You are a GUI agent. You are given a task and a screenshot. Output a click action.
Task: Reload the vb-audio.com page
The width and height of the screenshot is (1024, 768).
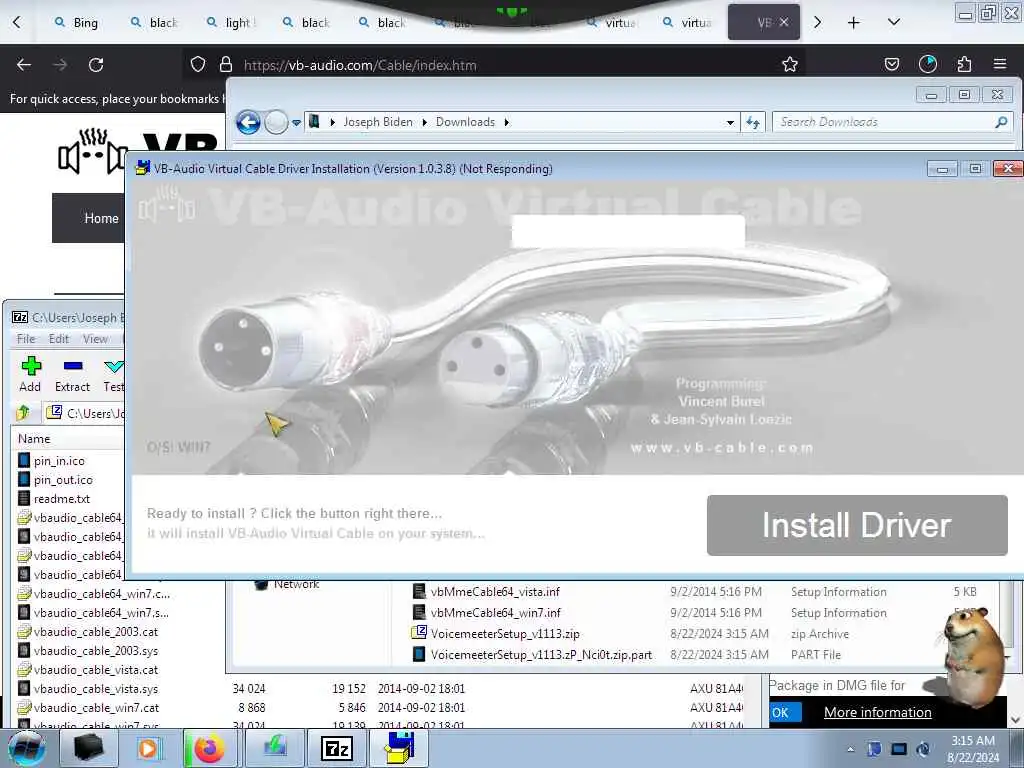[x=96, y=65]
